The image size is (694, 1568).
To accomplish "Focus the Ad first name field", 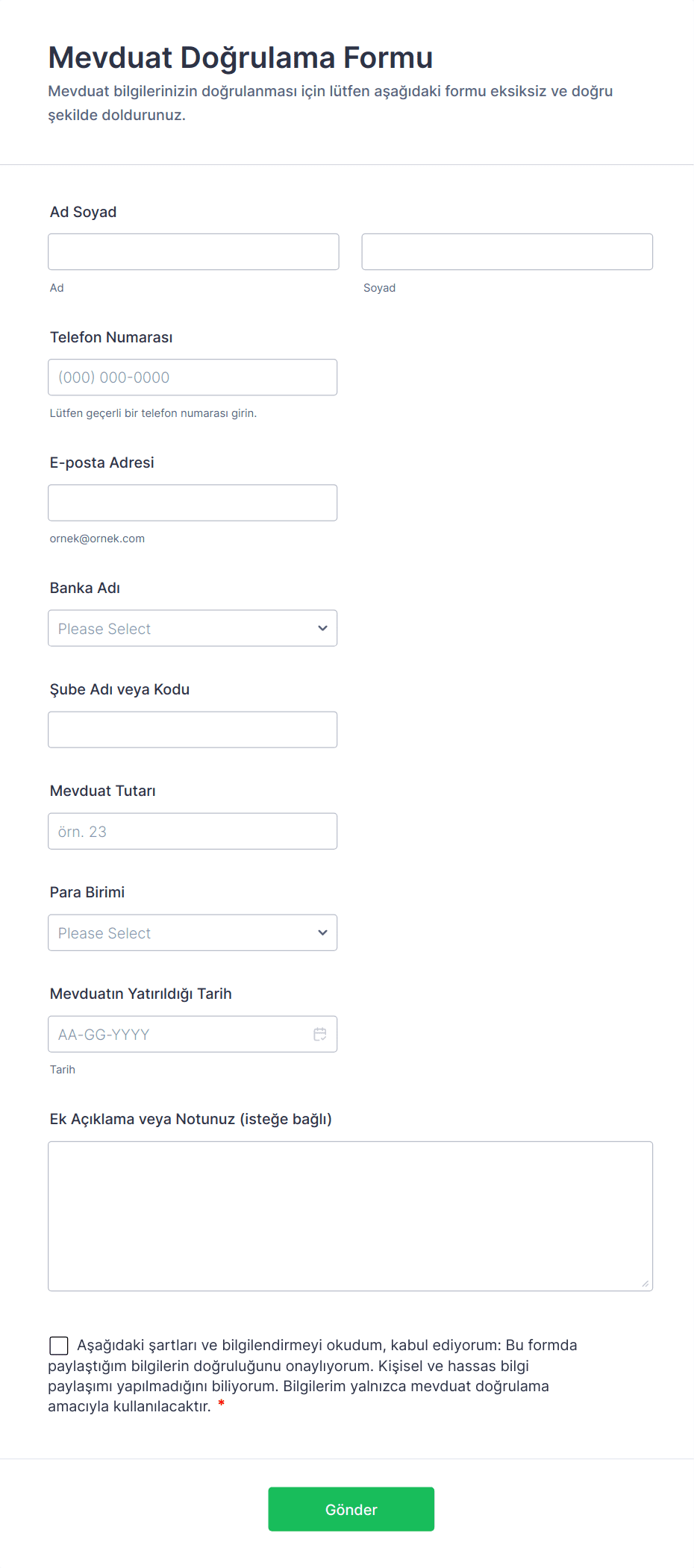I will coord(193,251).
